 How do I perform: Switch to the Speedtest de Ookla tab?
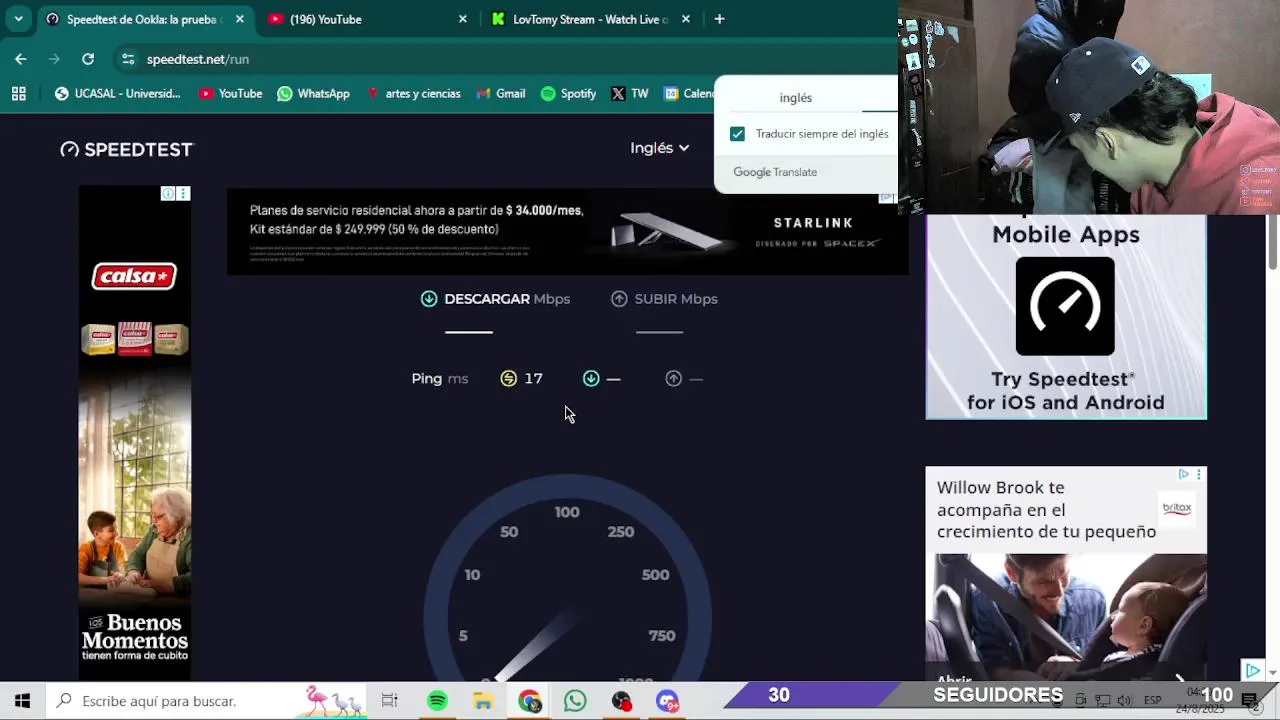click(144, 19)
